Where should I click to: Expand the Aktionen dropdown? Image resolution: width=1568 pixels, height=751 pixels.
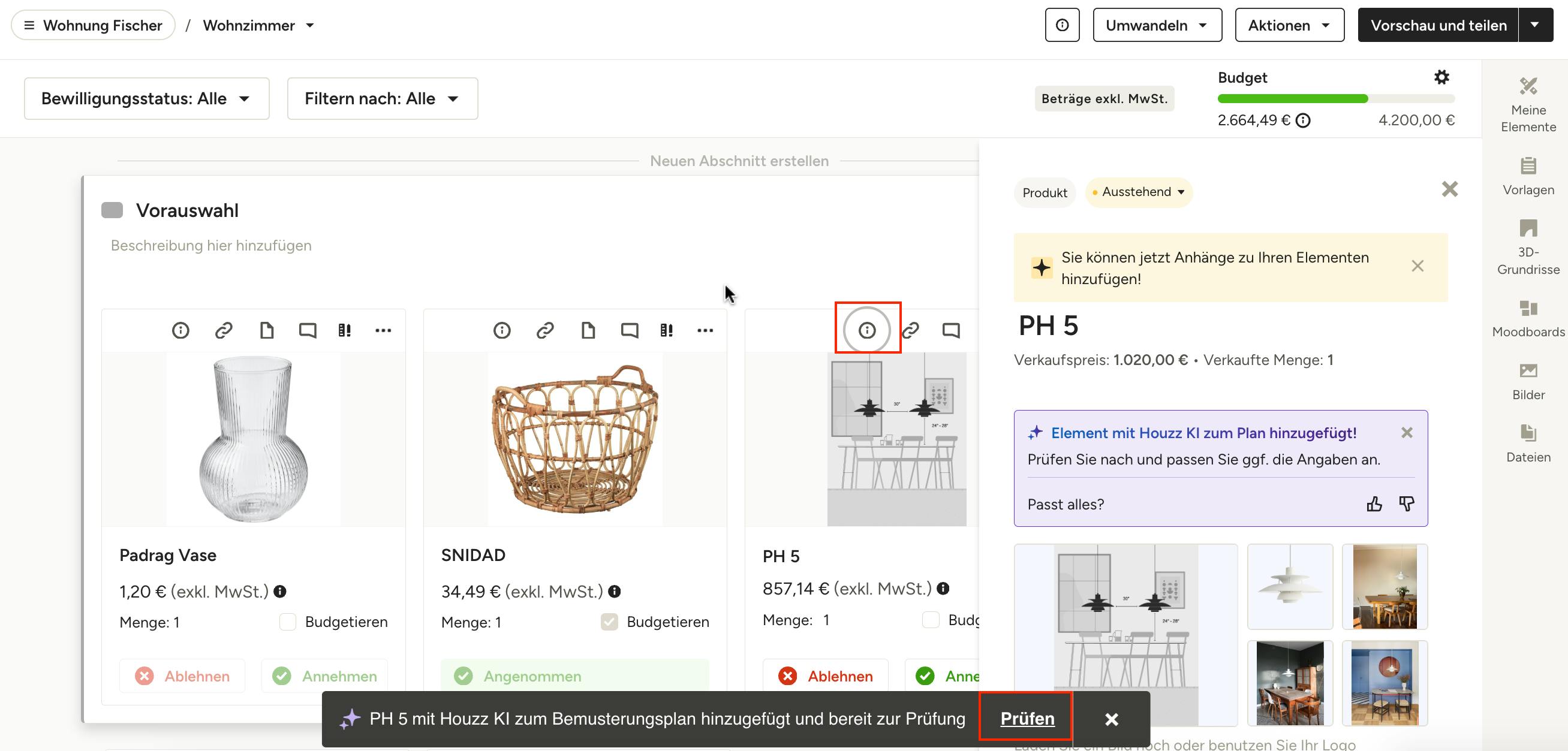pos(1289,25)
